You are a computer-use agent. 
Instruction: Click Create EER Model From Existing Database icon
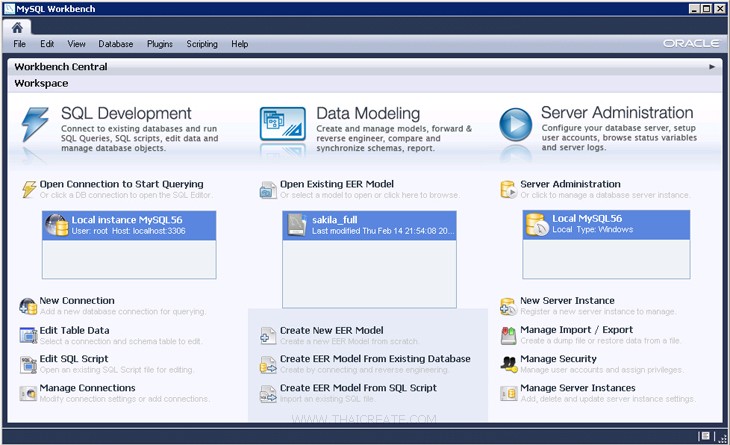pos(268,365)
